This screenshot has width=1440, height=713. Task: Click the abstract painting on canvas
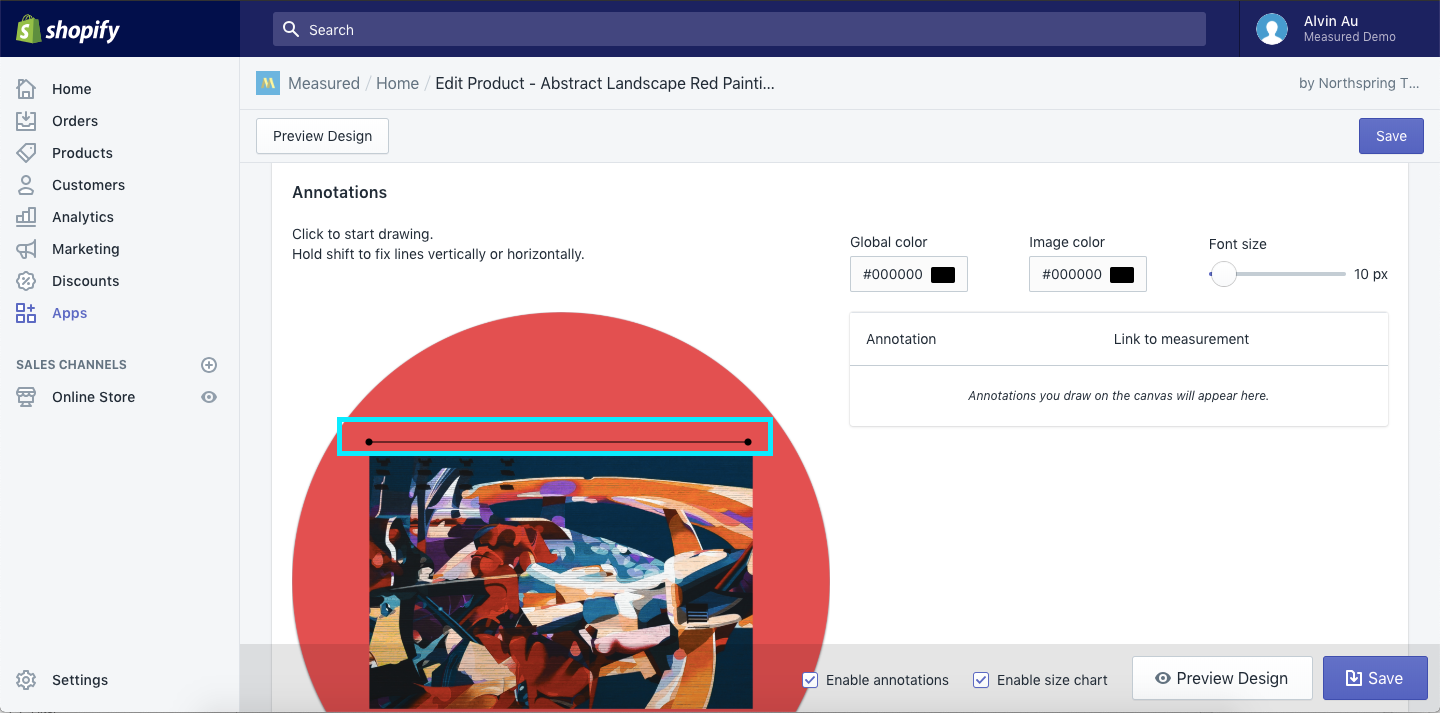point(561,582)
